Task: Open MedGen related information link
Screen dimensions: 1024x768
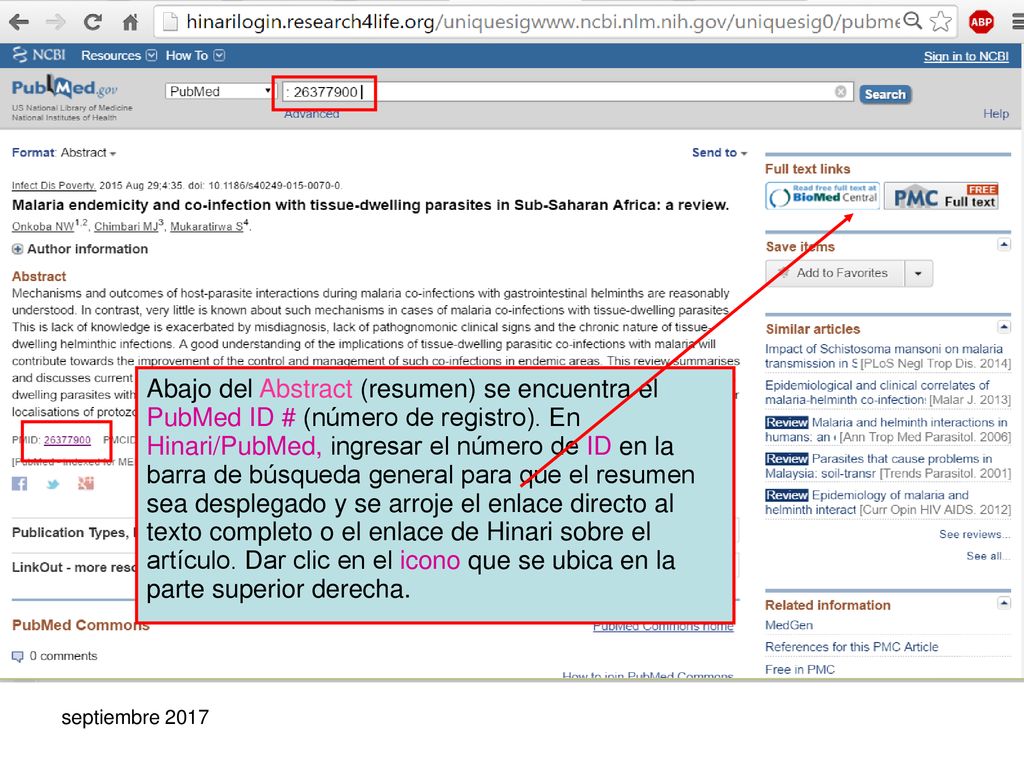Action: [789, 625]
